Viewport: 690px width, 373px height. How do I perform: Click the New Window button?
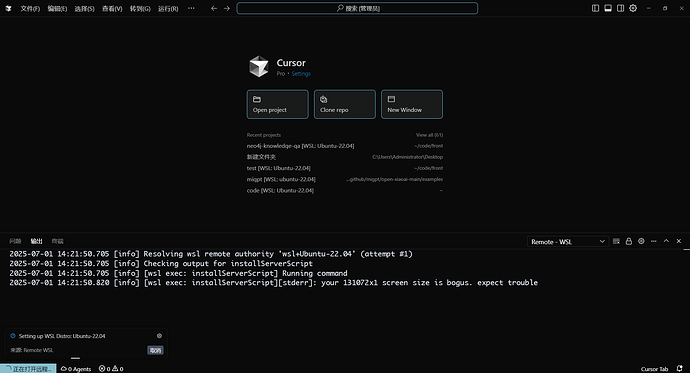tap(412, 104)
